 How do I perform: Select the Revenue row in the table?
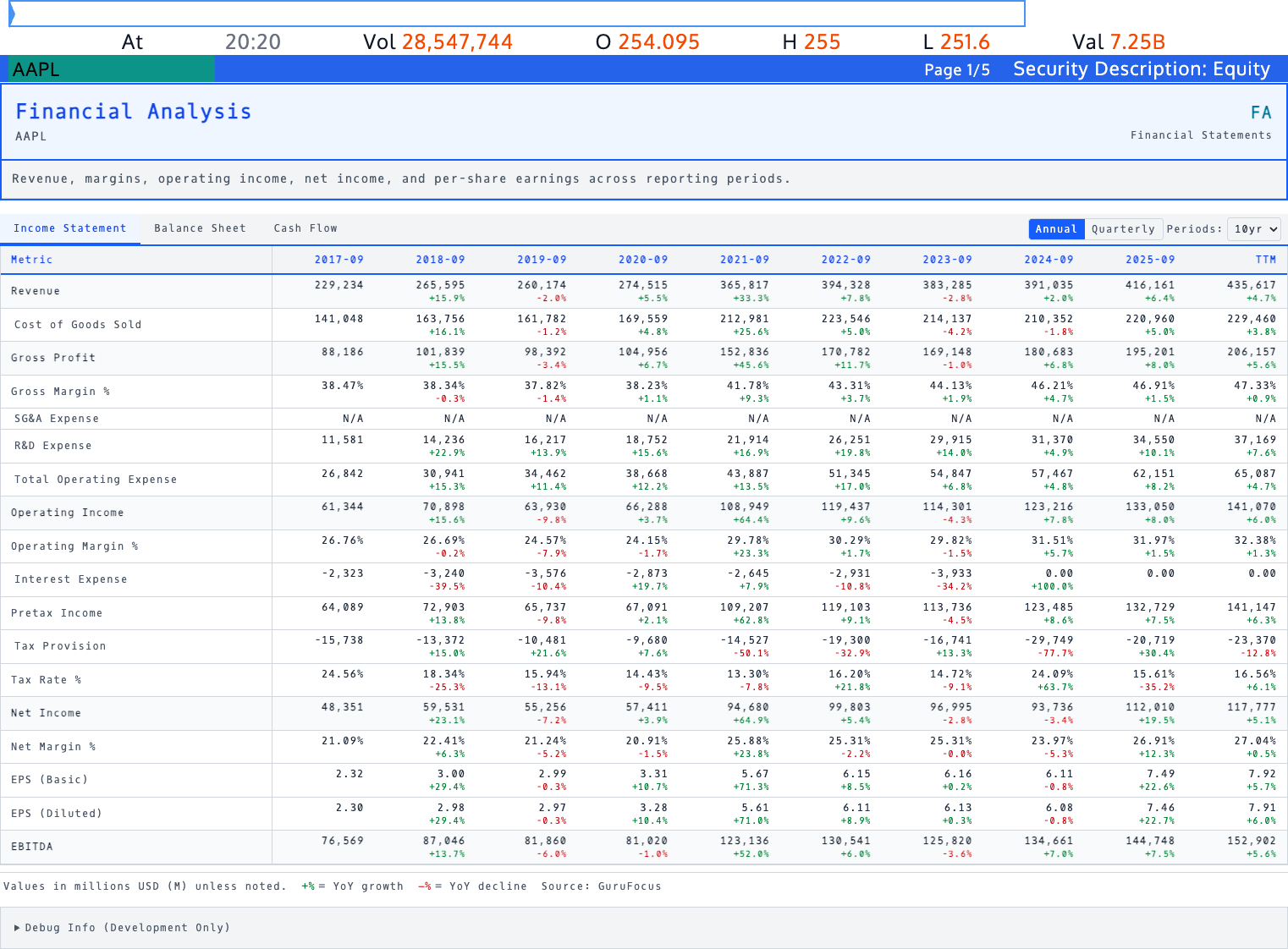pyautogui.click(x=36, y=290)
